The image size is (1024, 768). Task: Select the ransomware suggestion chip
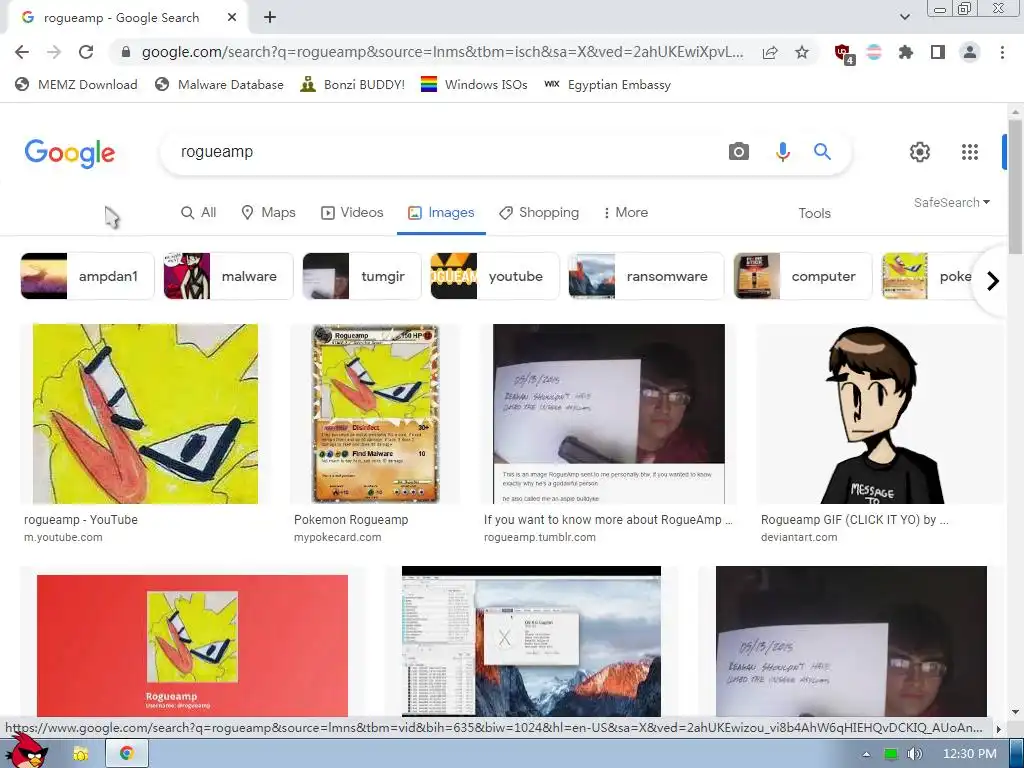(646, 276)
